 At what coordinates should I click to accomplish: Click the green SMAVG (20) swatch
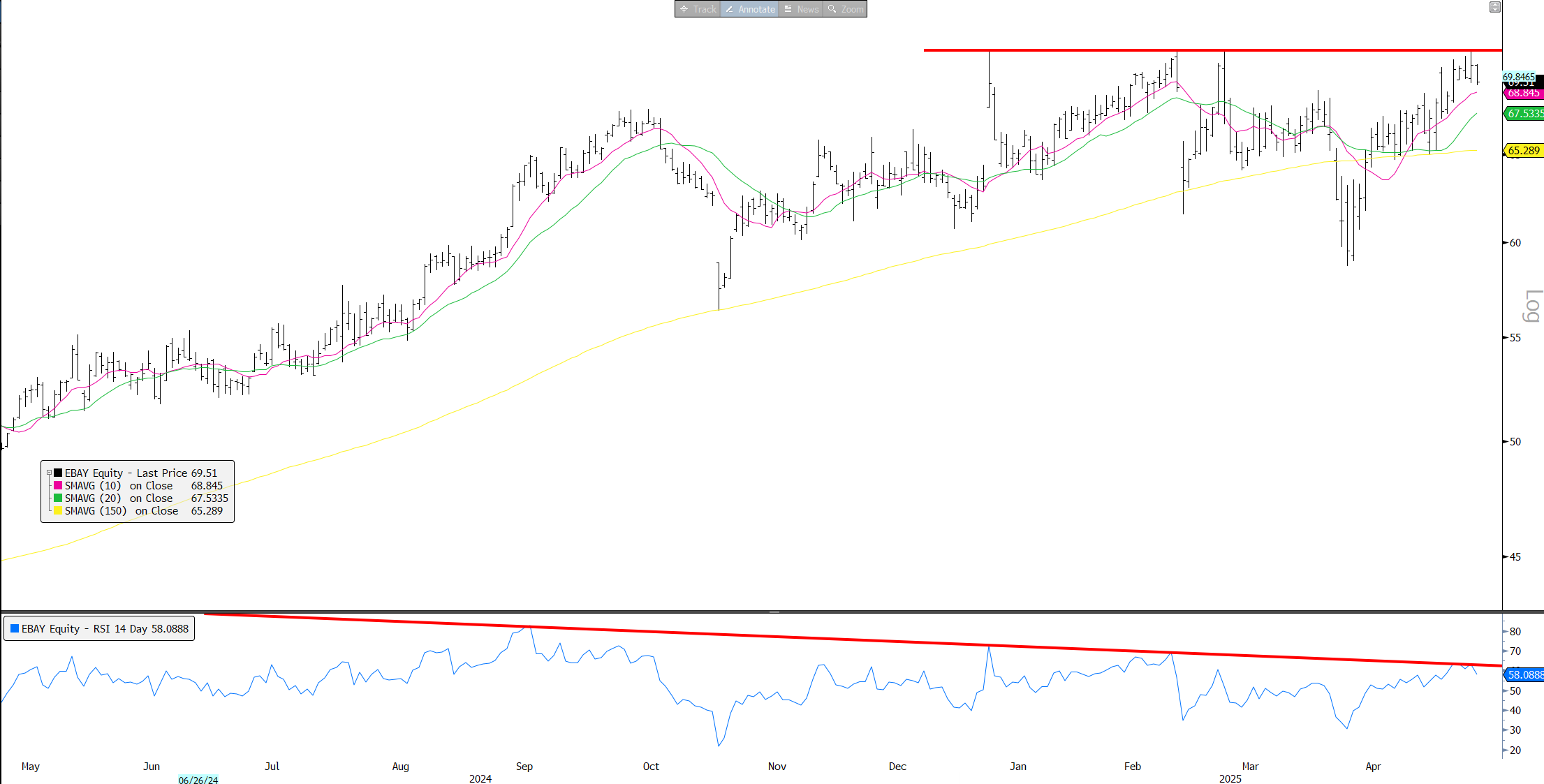[x=58, y=498]
